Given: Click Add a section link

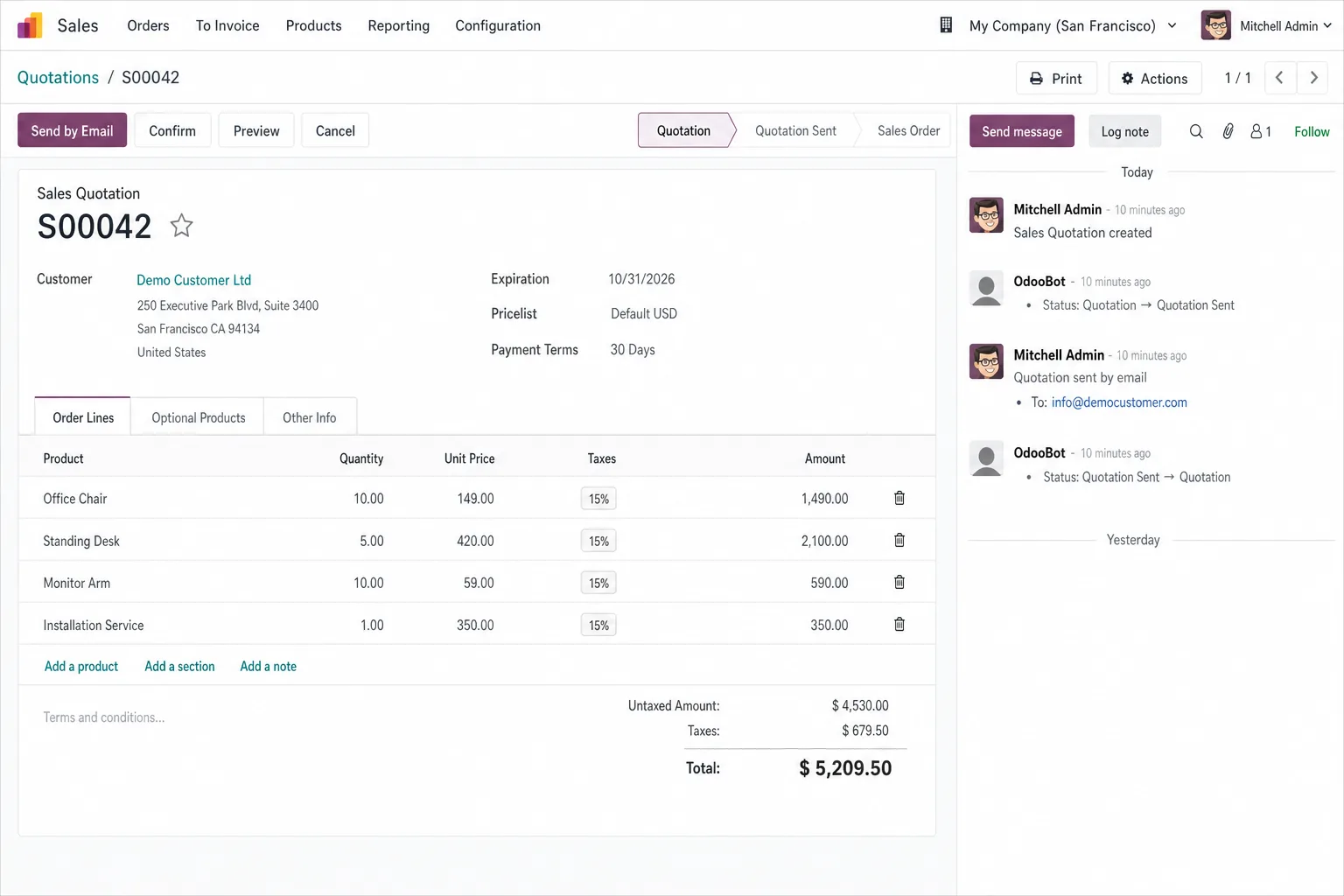Looking at the screenshot, I should point(179,666).
